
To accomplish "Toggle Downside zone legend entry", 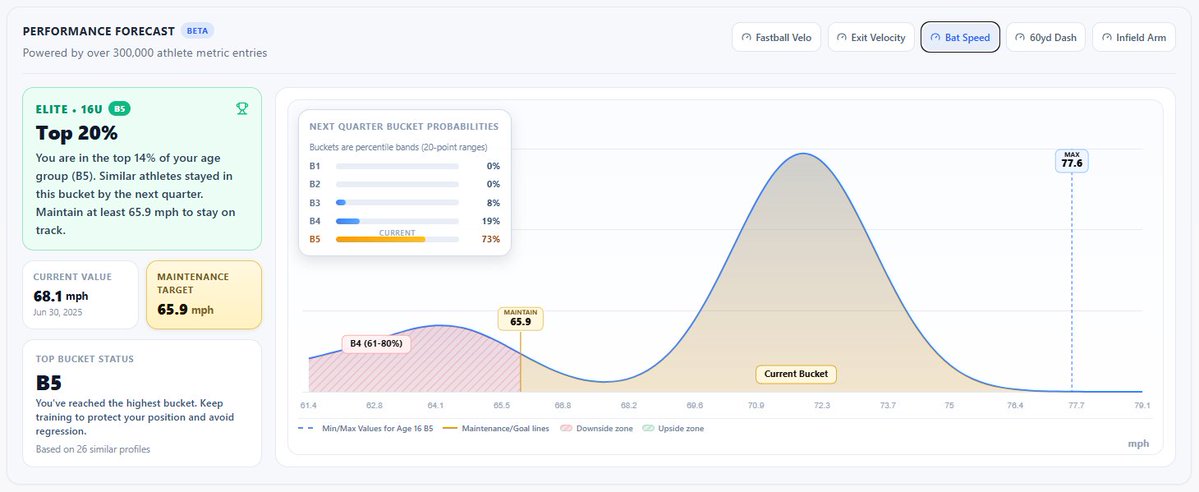I will (x=596, y=428).
